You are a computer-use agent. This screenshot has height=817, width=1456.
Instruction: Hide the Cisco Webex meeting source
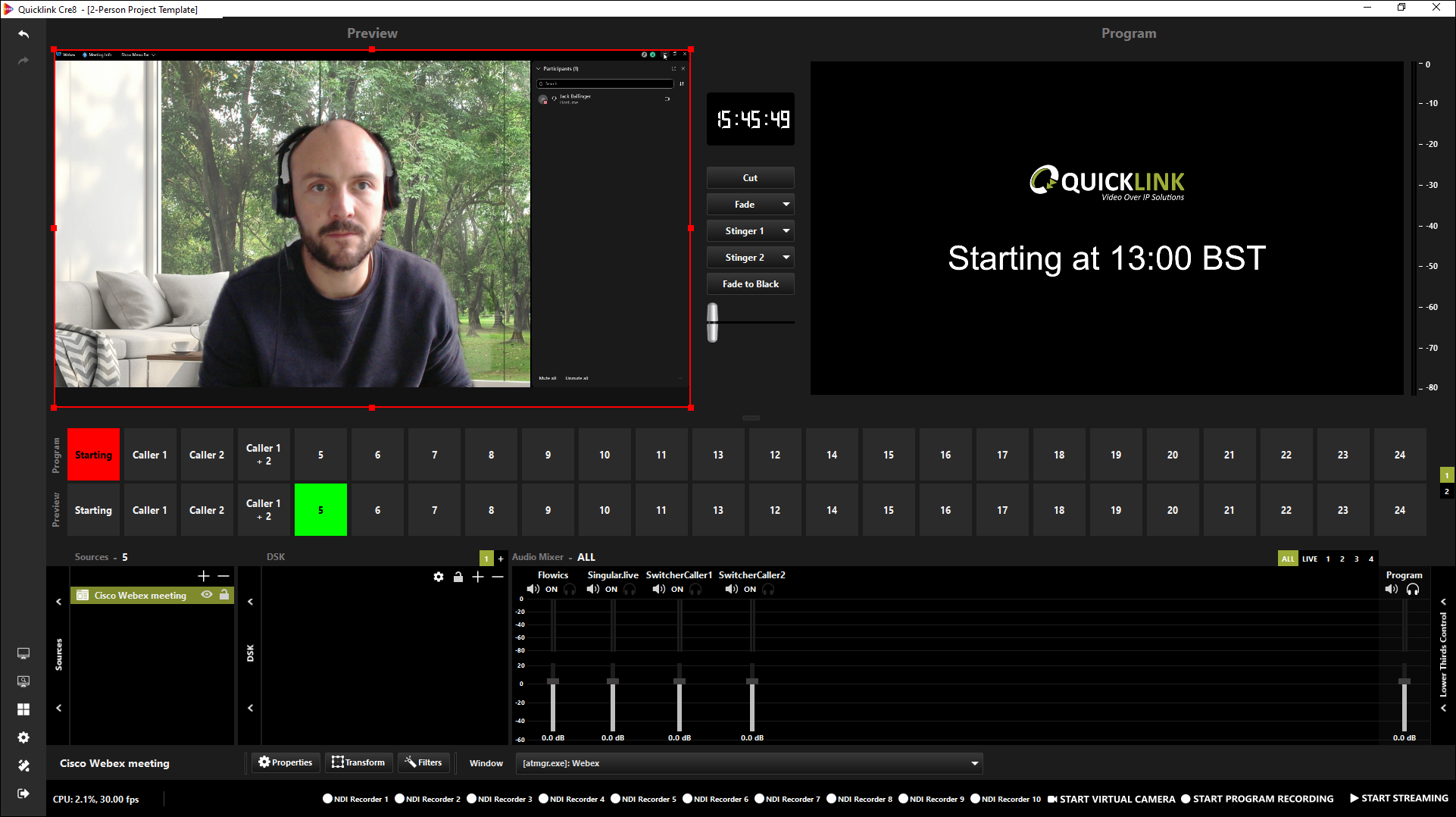(207, 595)
